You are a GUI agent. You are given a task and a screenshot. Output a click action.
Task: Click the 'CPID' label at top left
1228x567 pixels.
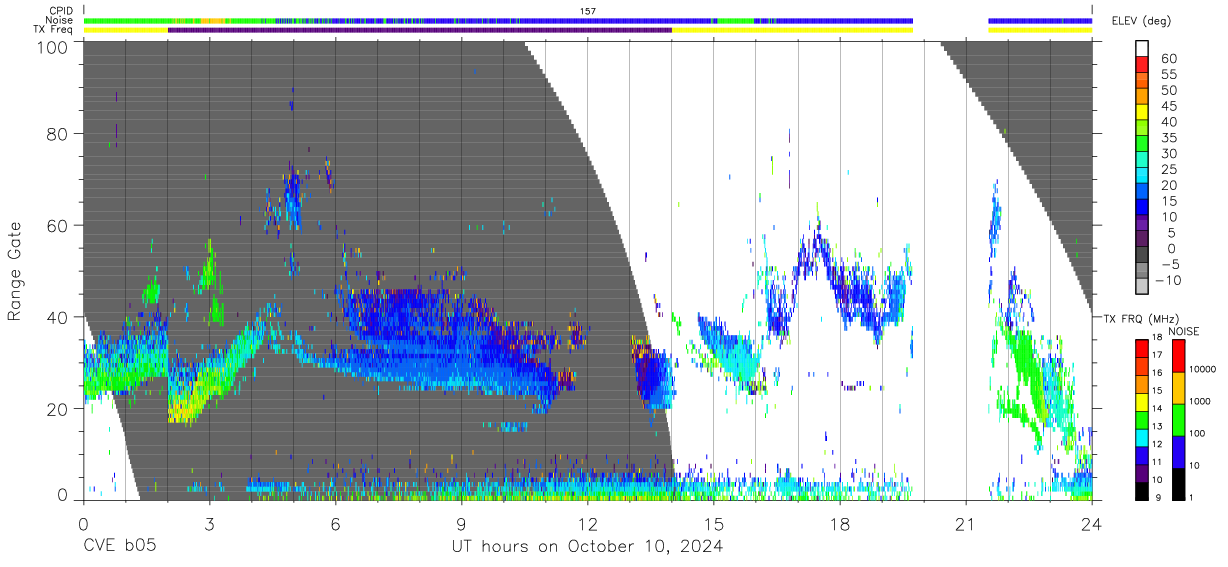pos(60,11)
